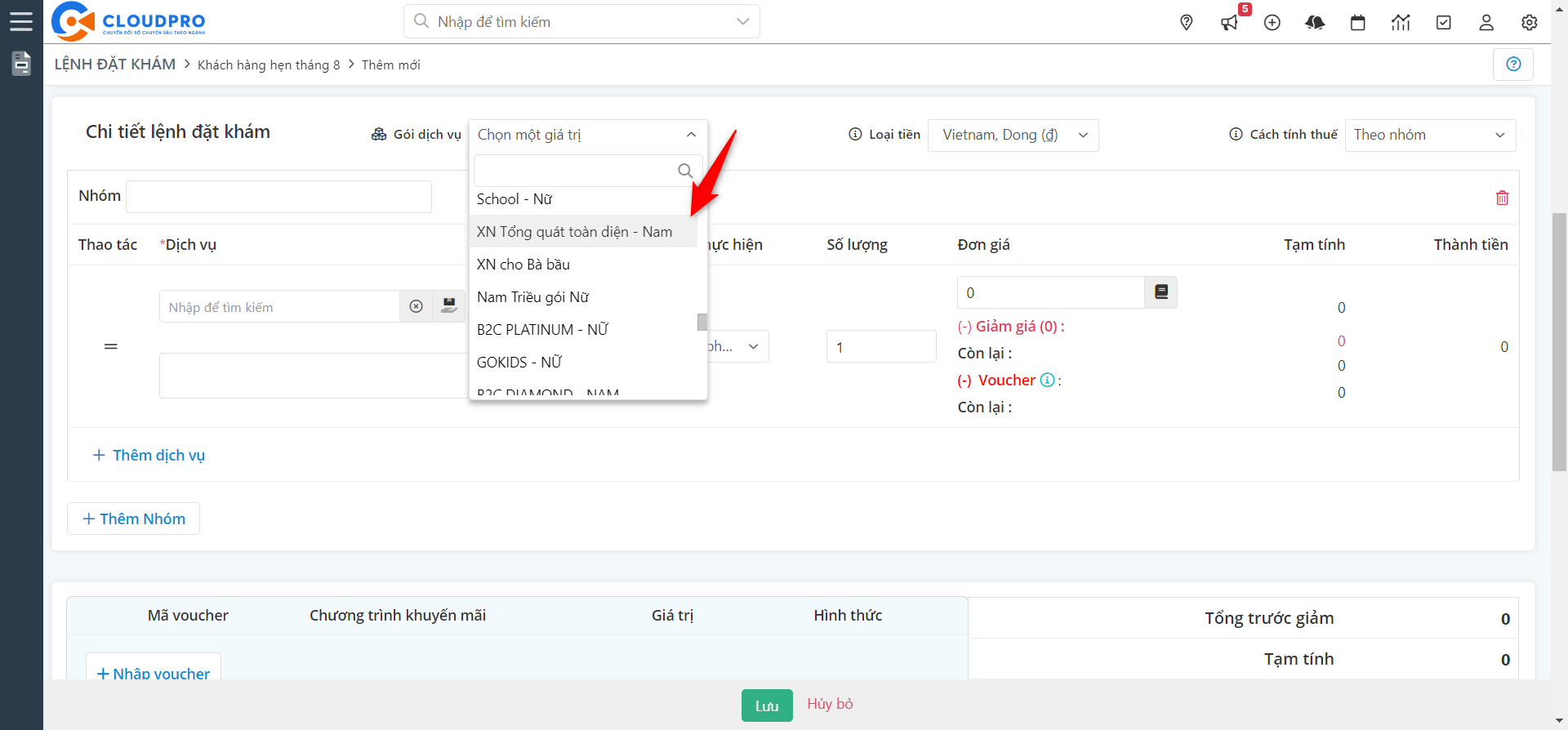
Task: Open the Loại tiền currency dropdown
Action: 1013,136
